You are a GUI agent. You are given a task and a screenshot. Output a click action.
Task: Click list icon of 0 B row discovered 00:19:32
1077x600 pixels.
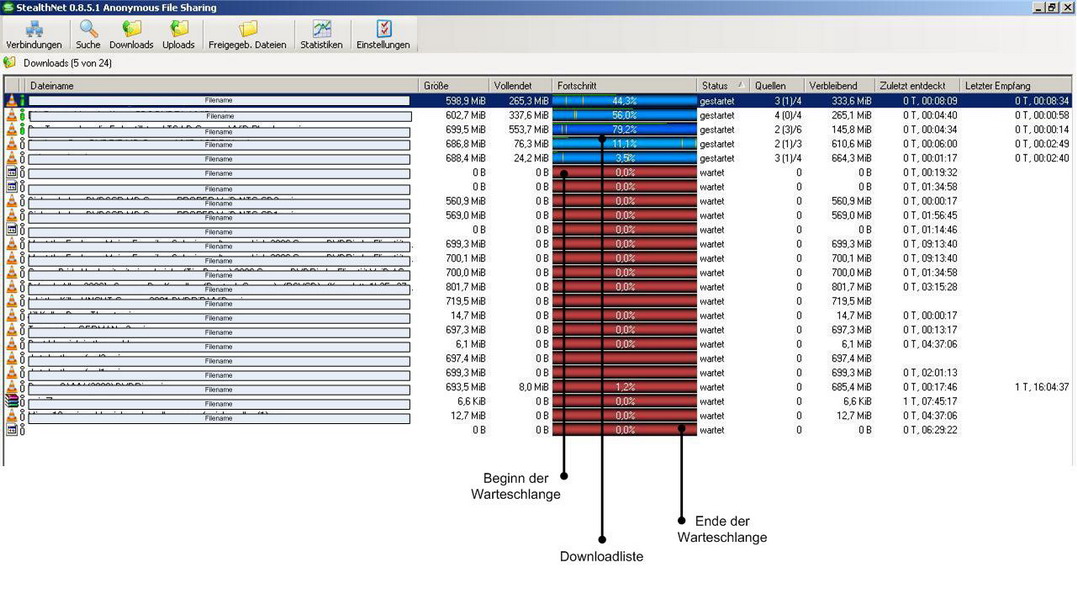[x=12, y=172]
